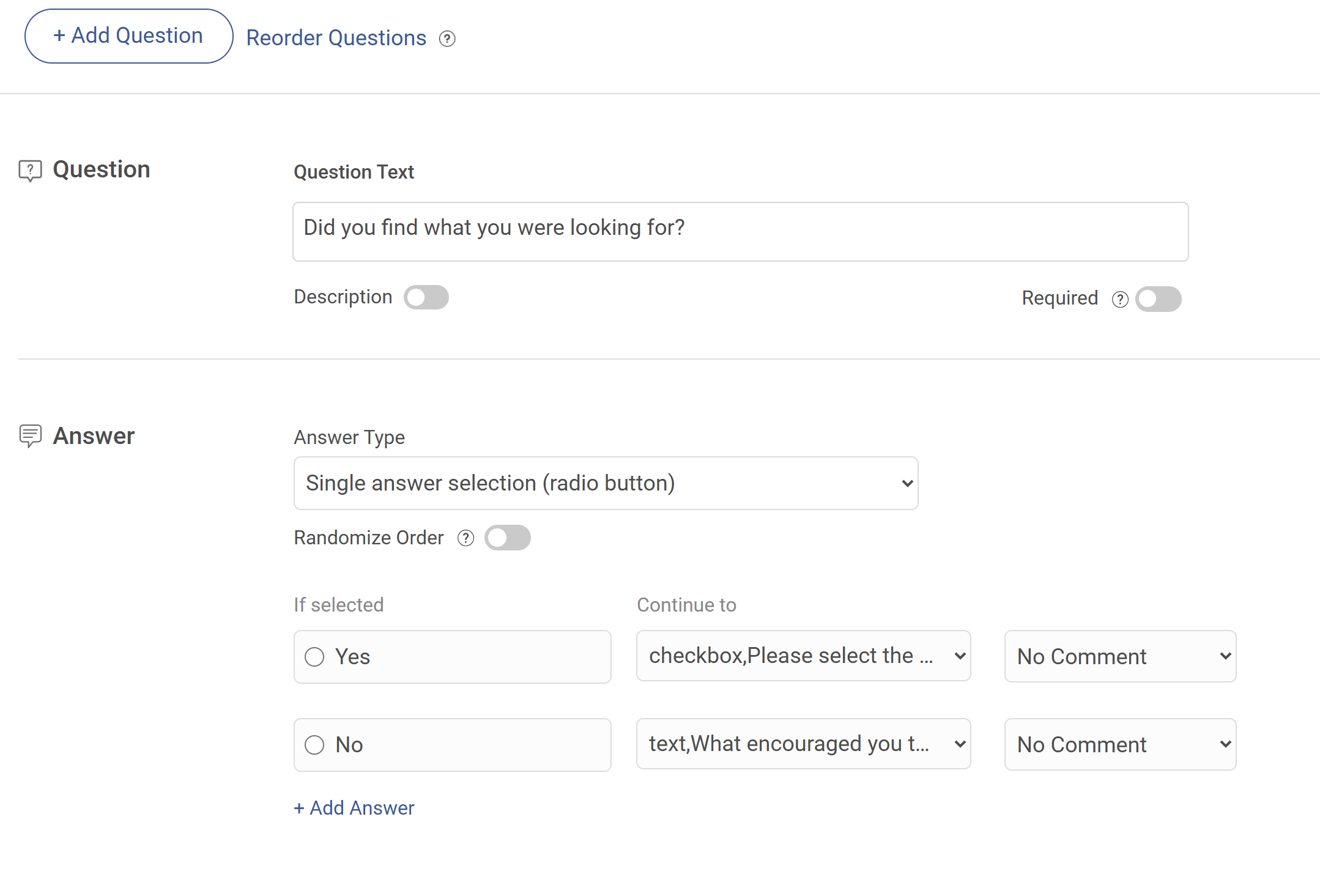Viewport: 1320px width, 896px height.
Task: Open Continue to dropdown for No answer
Action: [804, 744]
